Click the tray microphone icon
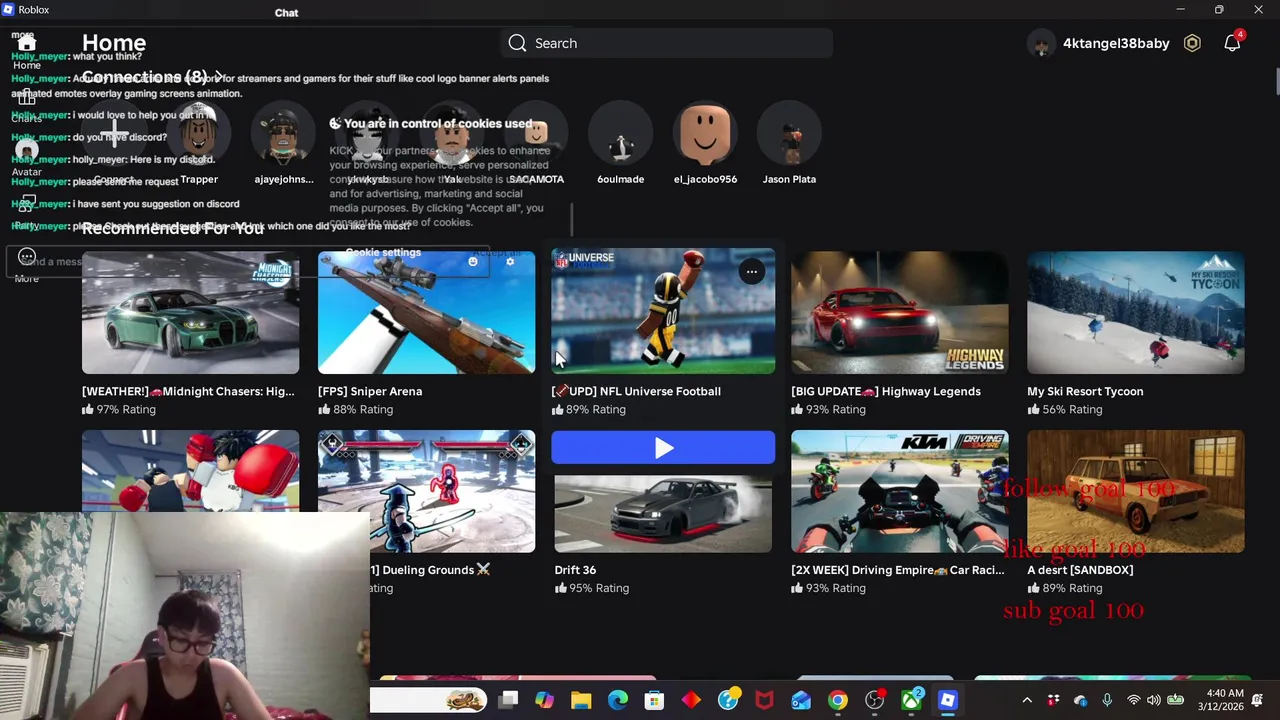 click(1107, 700)
